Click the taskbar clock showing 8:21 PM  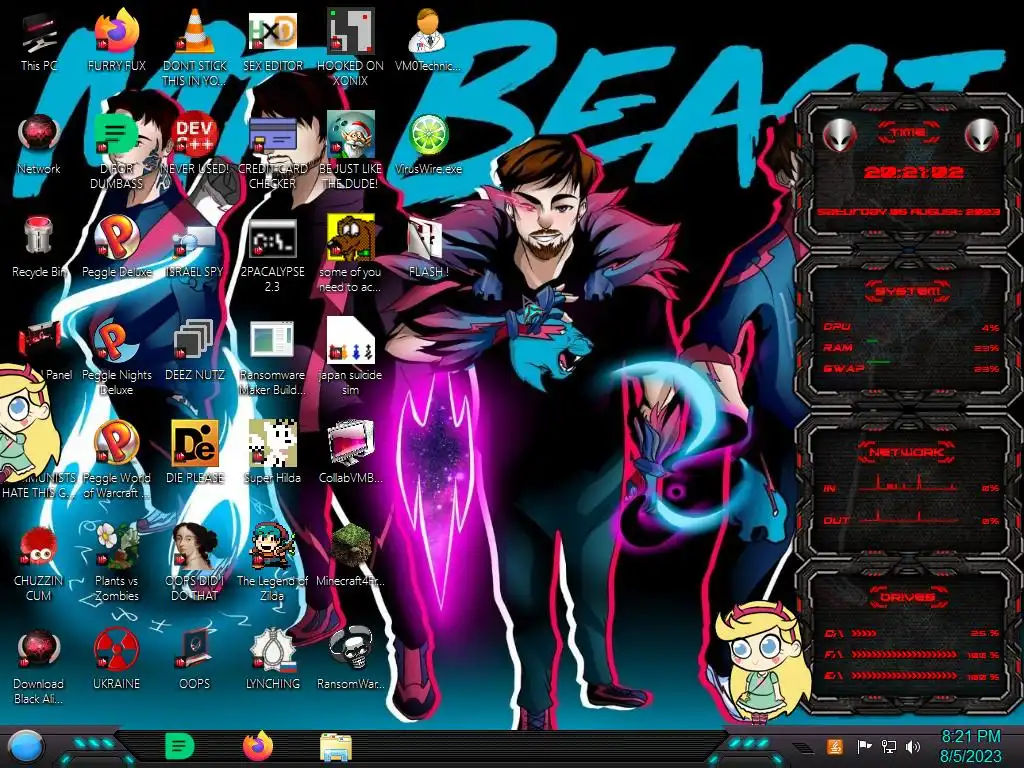[970, 746]
